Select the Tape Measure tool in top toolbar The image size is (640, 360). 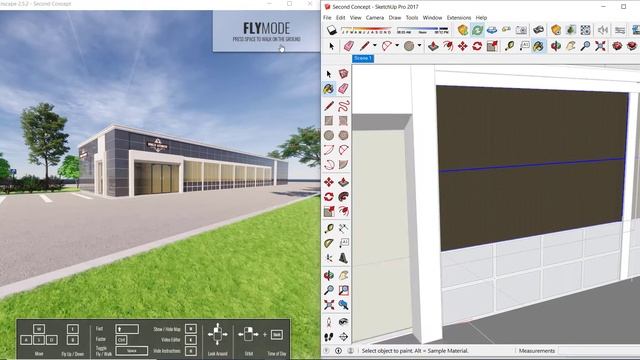pyautogui.click(x=509, y=46)
